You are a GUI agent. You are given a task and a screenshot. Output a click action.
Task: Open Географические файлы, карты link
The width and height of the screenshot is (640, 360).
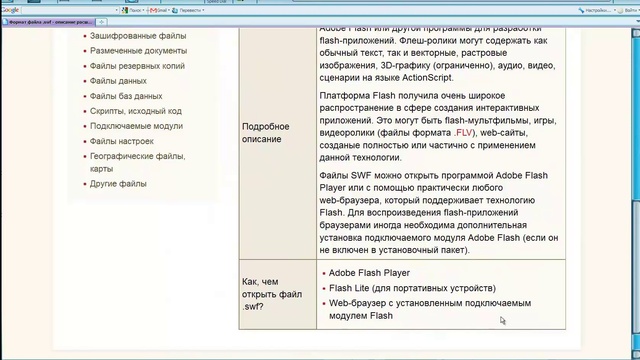pos(138,162)
